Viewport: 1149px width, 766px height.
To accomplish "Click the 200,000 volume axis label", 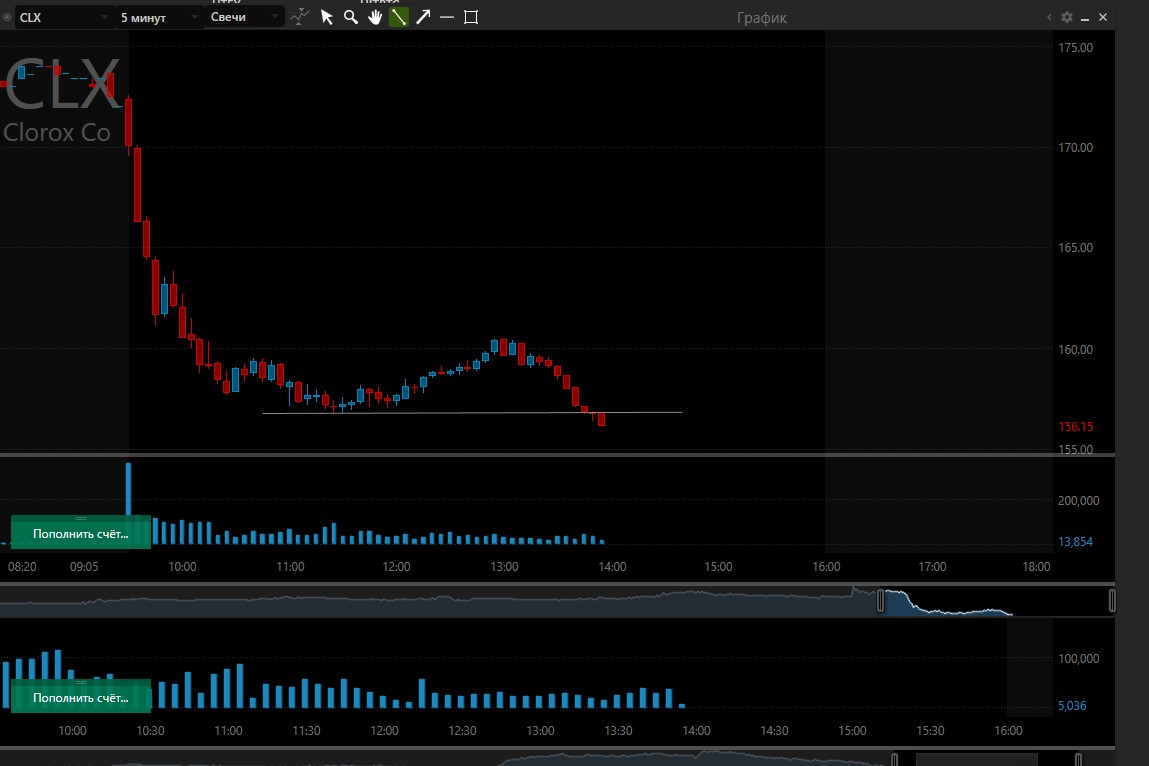I will pyautogui.click(x=1079, y=501).
